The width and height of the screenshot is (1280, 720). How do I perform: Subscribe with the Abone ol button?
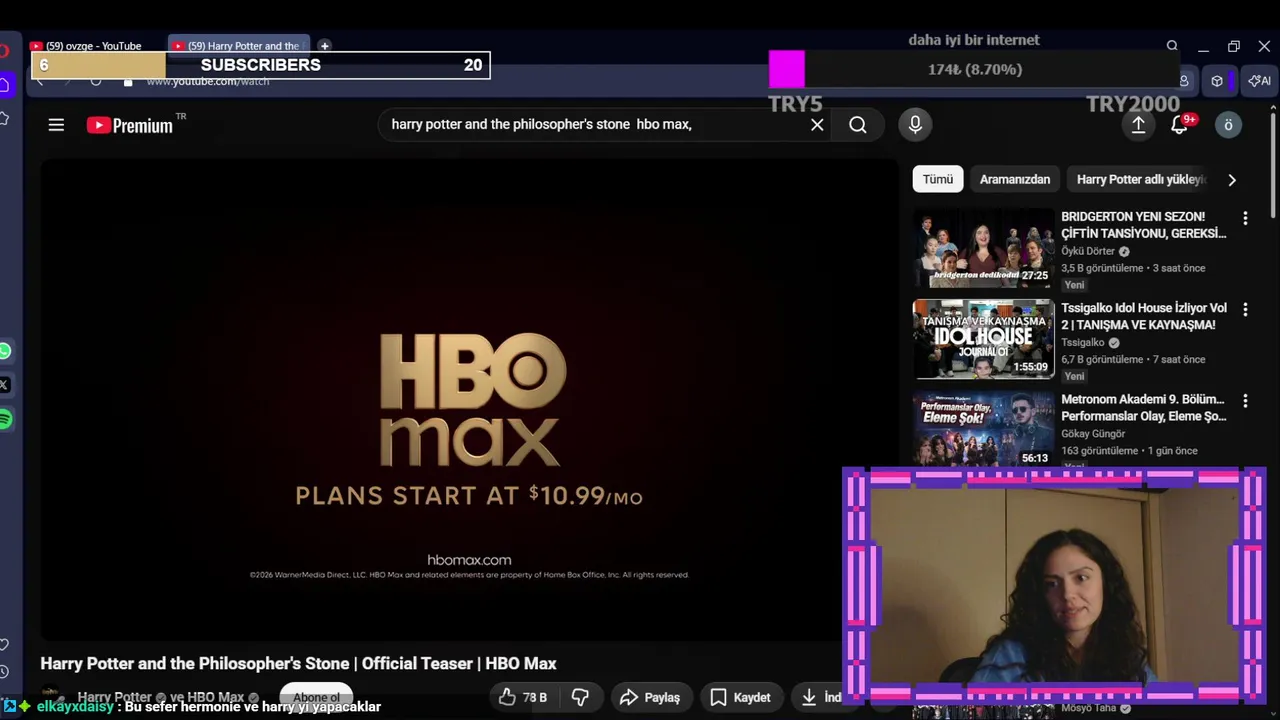316,697
